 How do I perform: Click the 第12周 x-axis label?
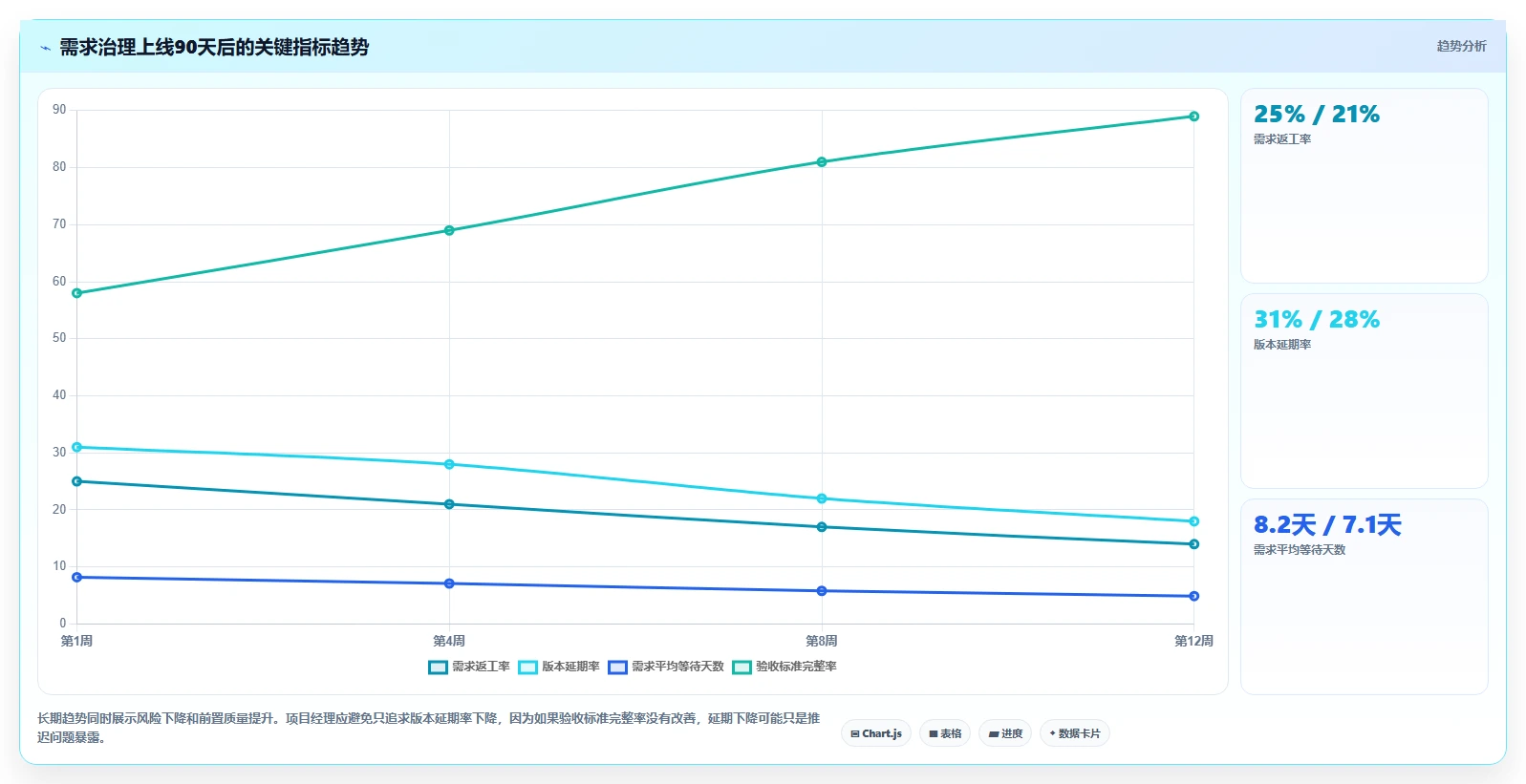pos(1194,641)
